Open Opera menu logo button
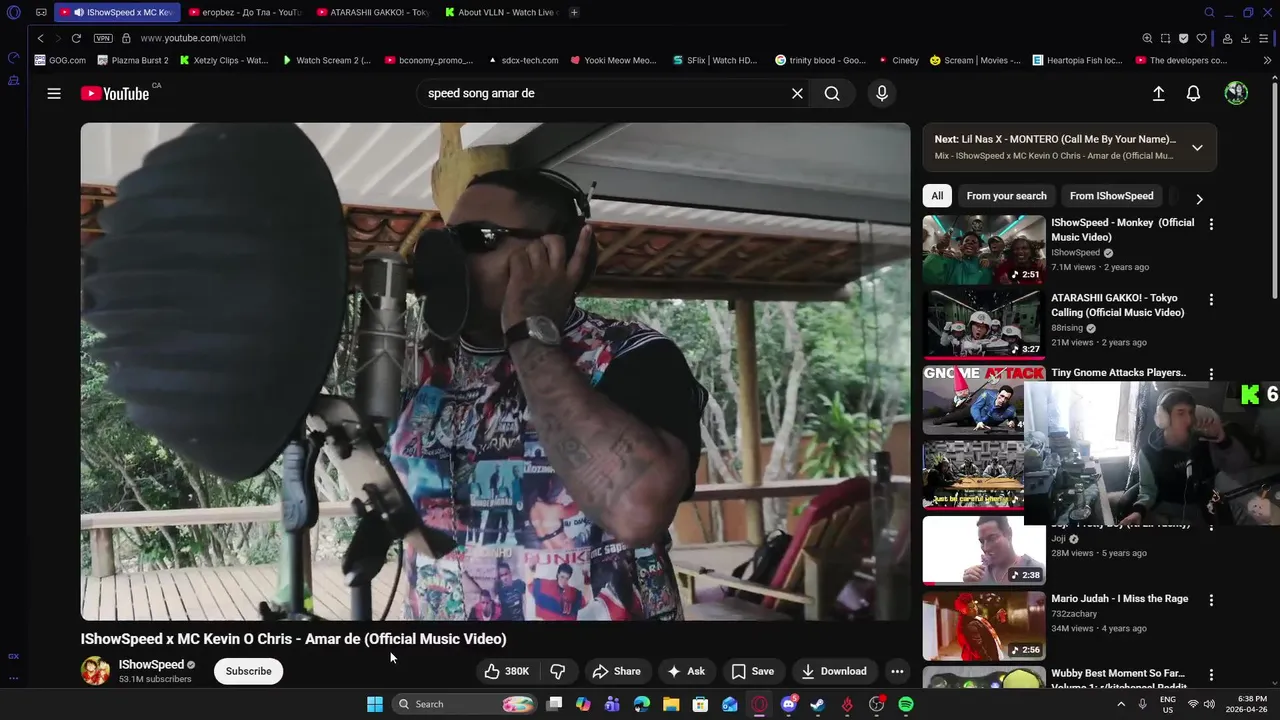1280x720 pixels. [x=13, y=12]
